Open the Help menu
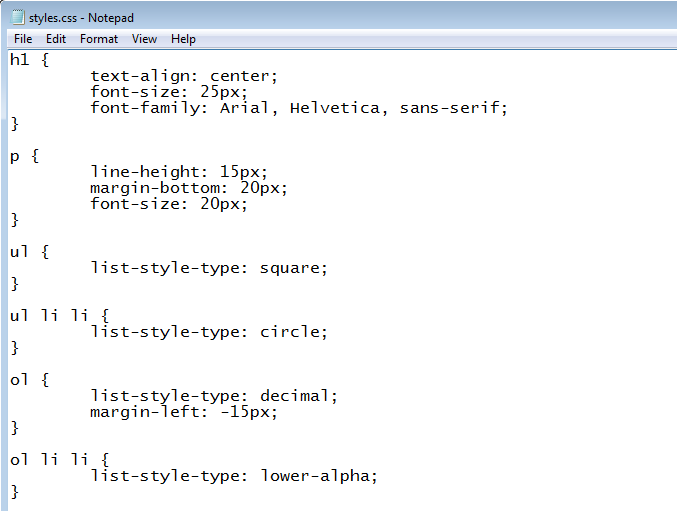The height and width of the screenshot is (511, 677). (183, 39)
